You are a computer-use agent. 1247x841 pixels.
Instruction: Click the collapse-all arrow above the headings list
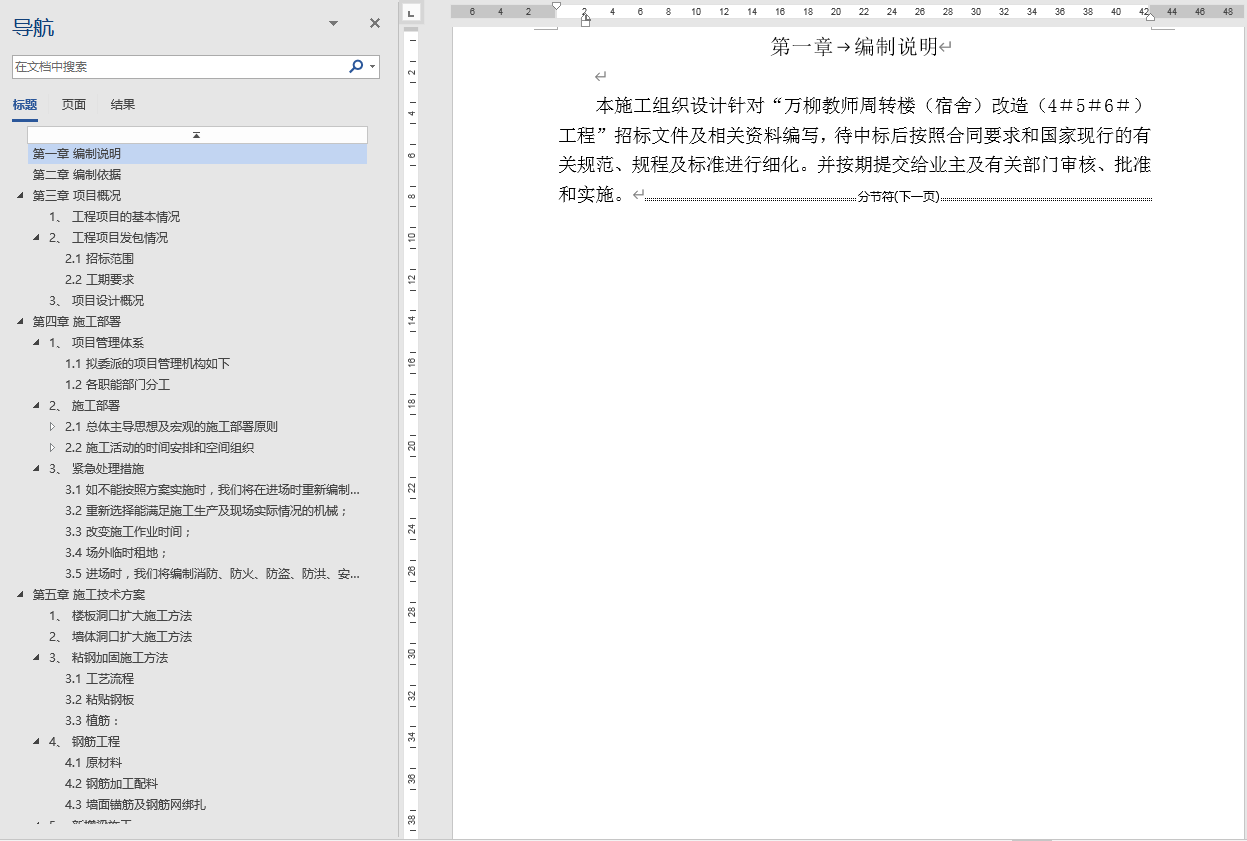click(x=197, y=134)
